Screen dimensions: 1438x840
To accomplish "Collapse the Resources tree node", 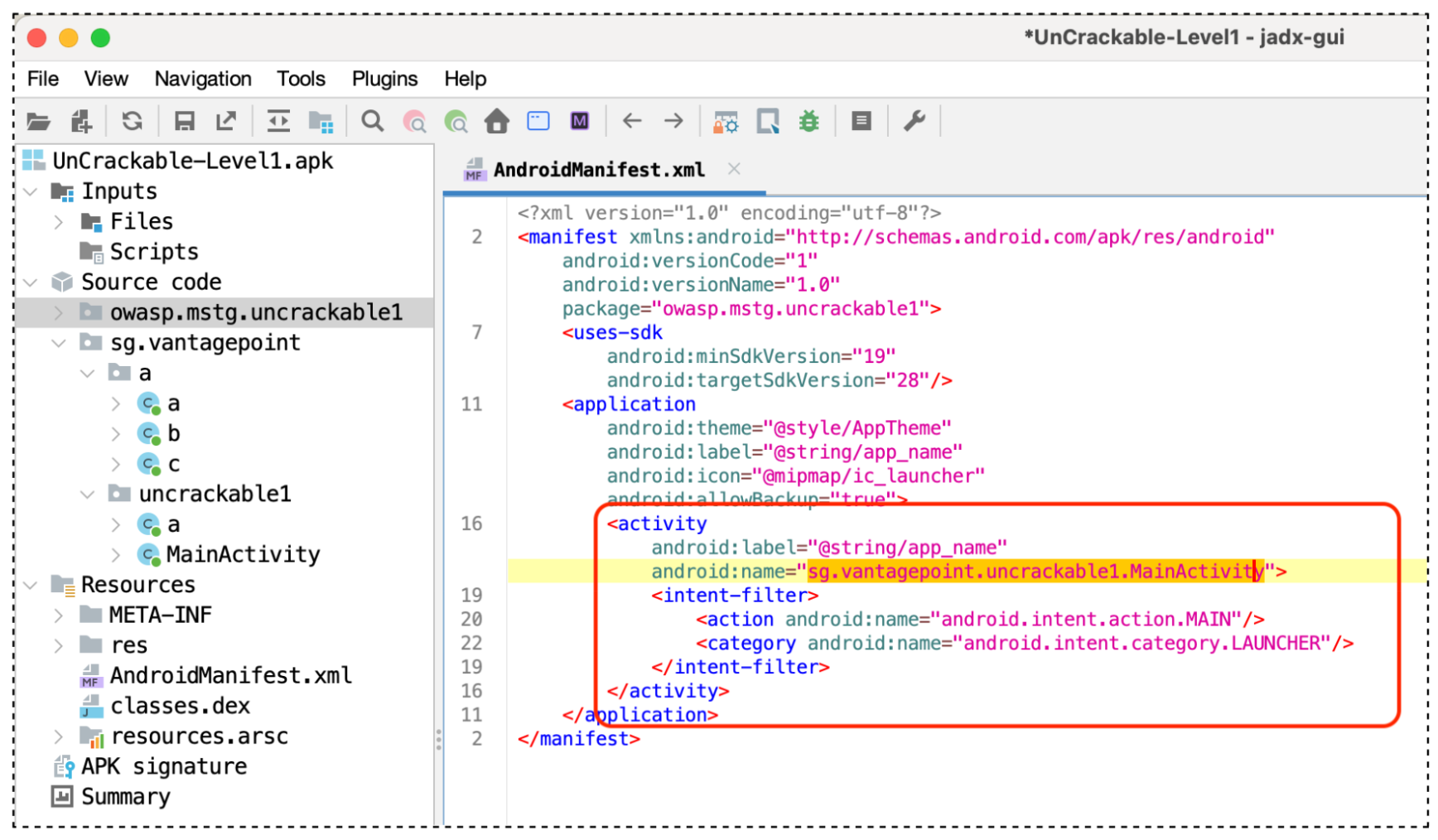I will pyautogui.click(x=31, y=586).
